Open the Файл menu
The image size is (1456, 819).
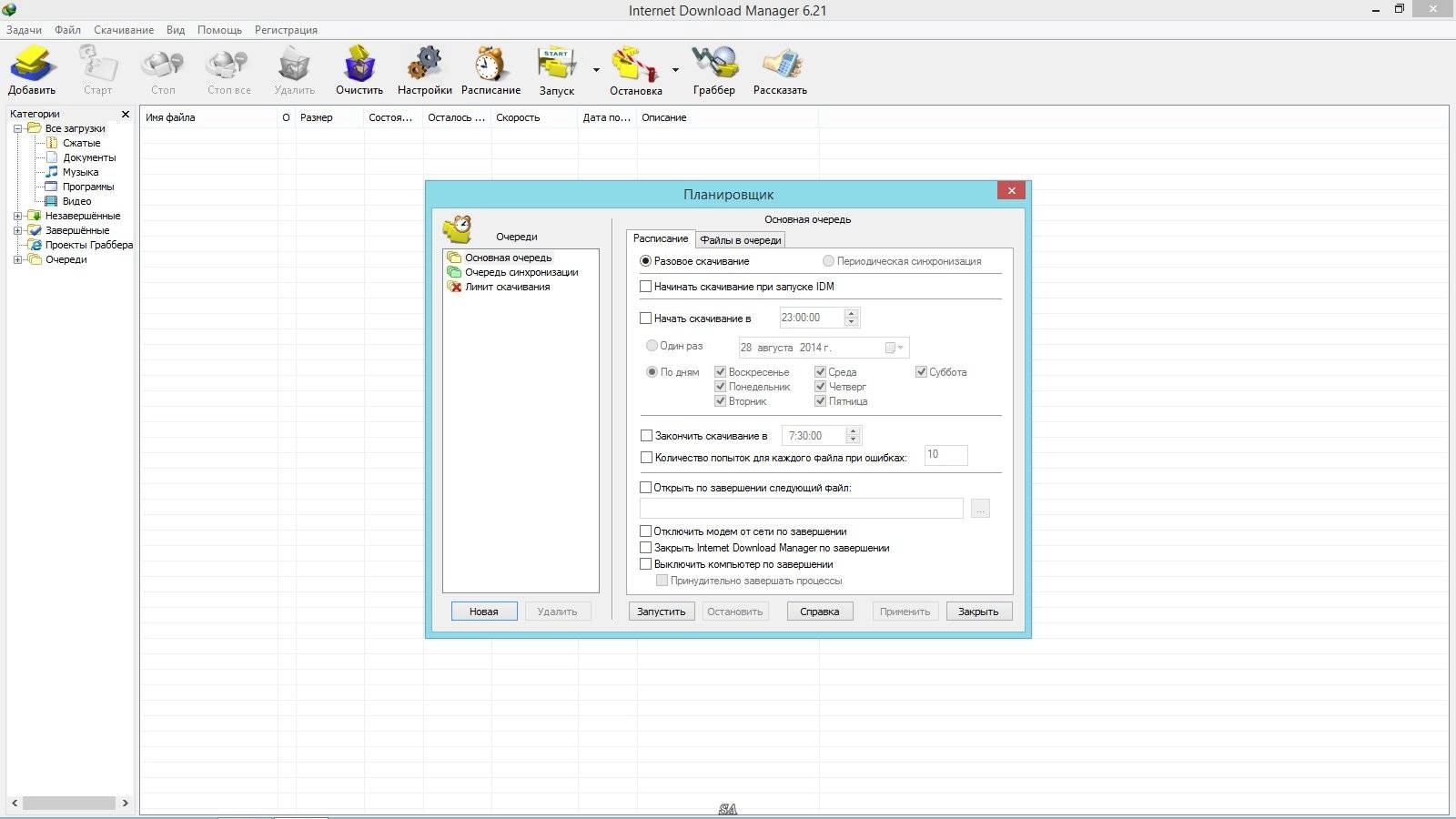(x=67, y=30)
